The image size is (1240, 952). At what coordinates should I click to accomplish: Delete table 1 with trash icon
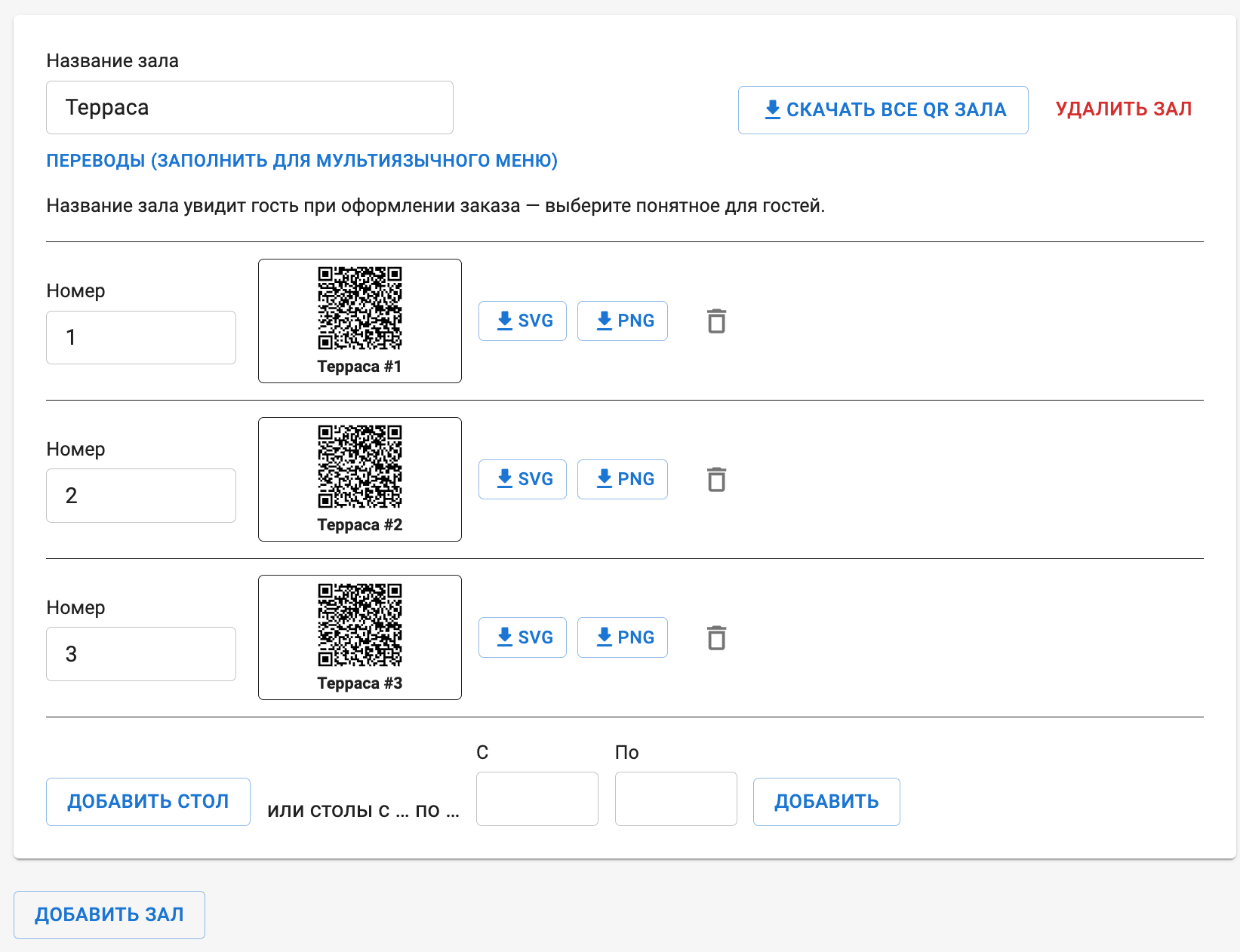pos(716,321)
